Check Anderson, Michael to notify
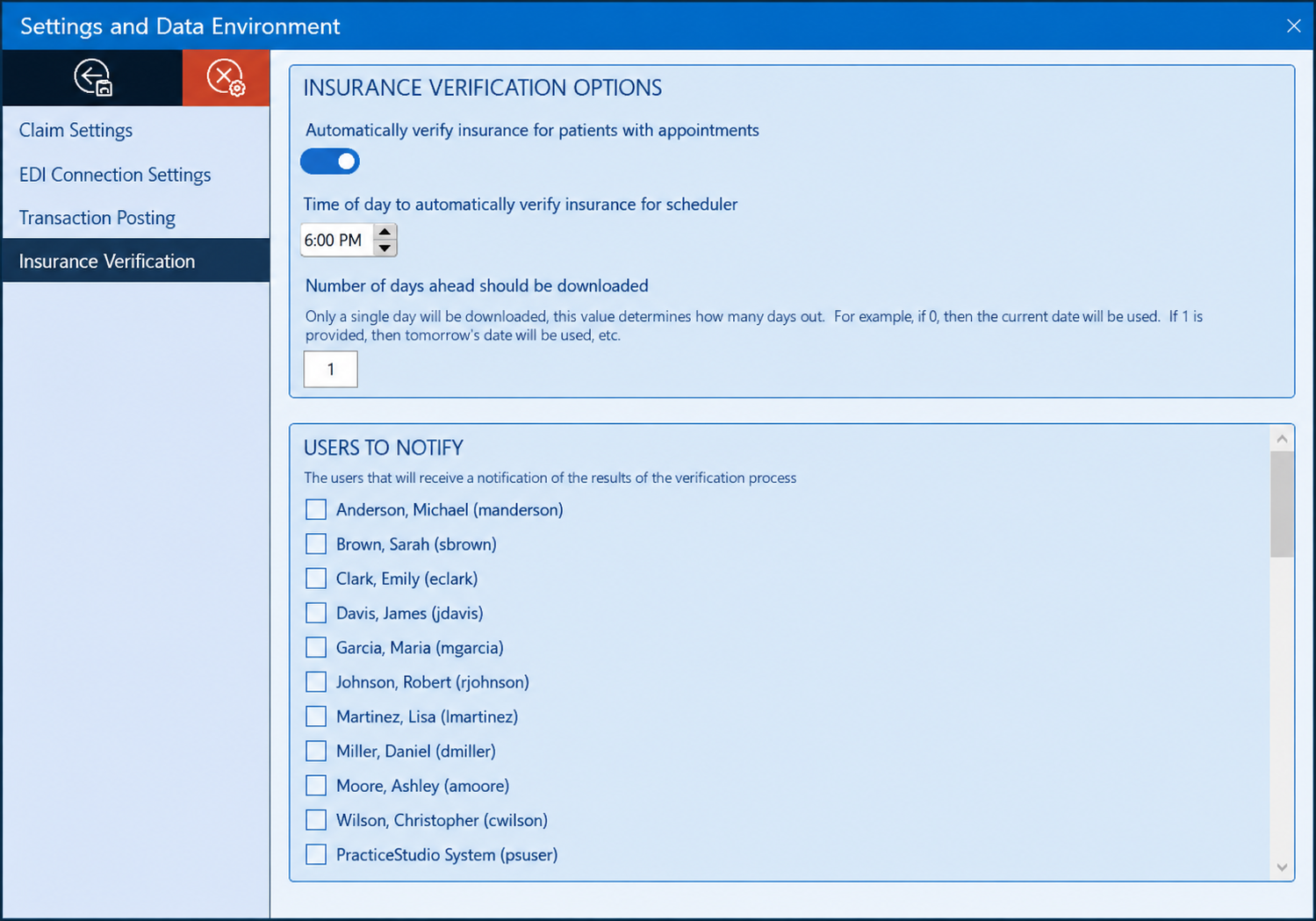 click(316, 509)
